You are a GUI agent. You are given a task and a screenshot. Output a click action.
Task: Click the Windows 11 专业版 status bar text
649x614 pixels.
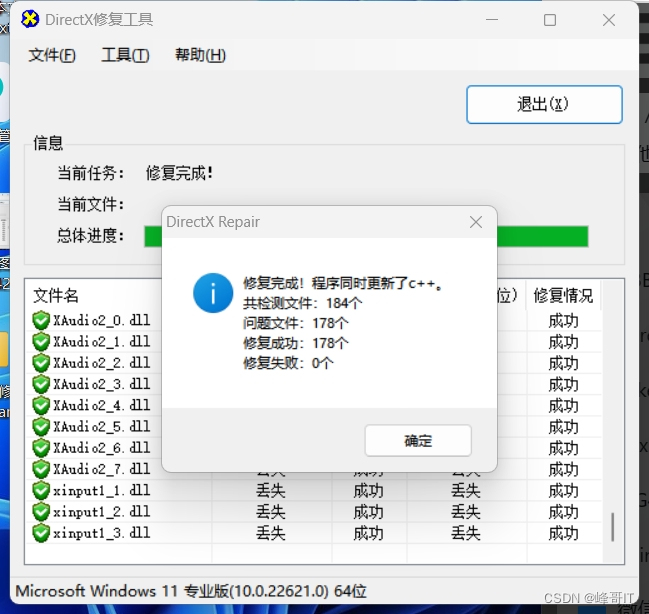point(191,591)
